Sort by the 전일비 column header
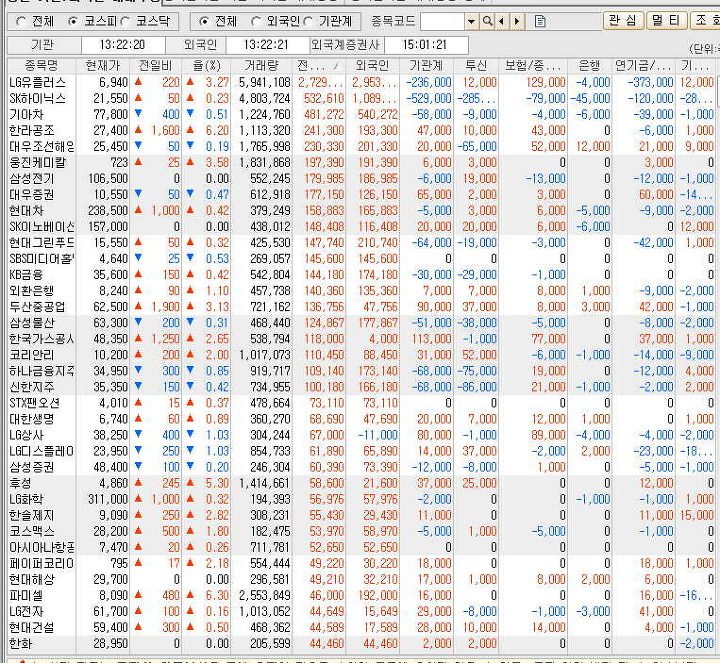720x663 pixels. tap(156, 65)
